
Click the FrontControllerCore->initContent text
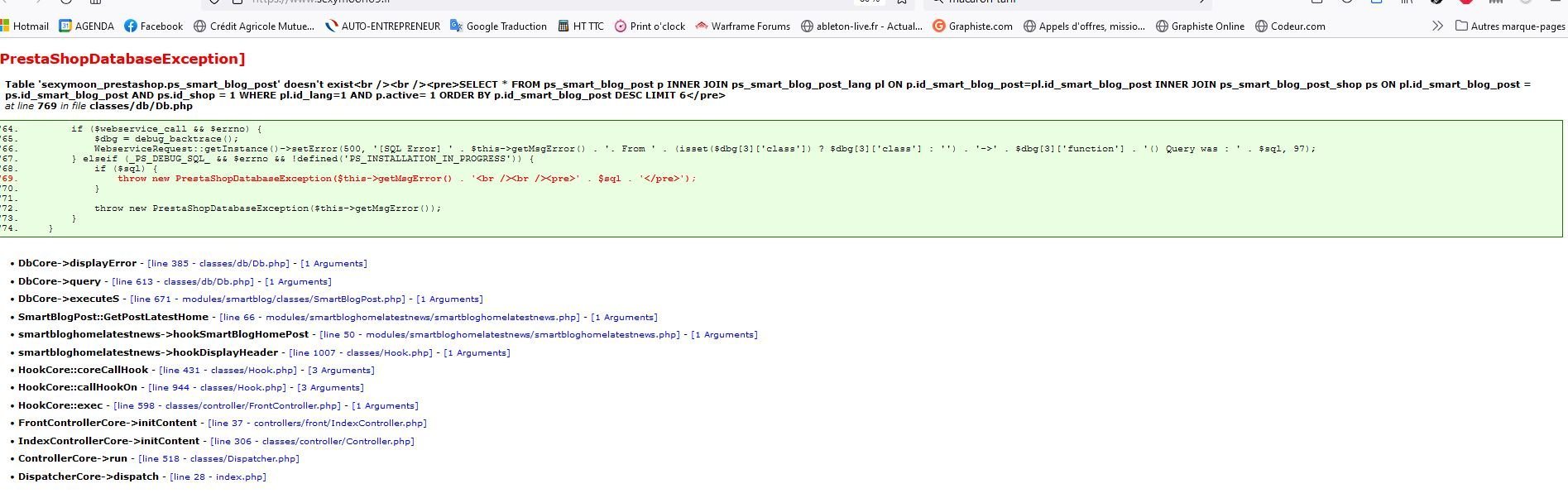coord(108,424)
